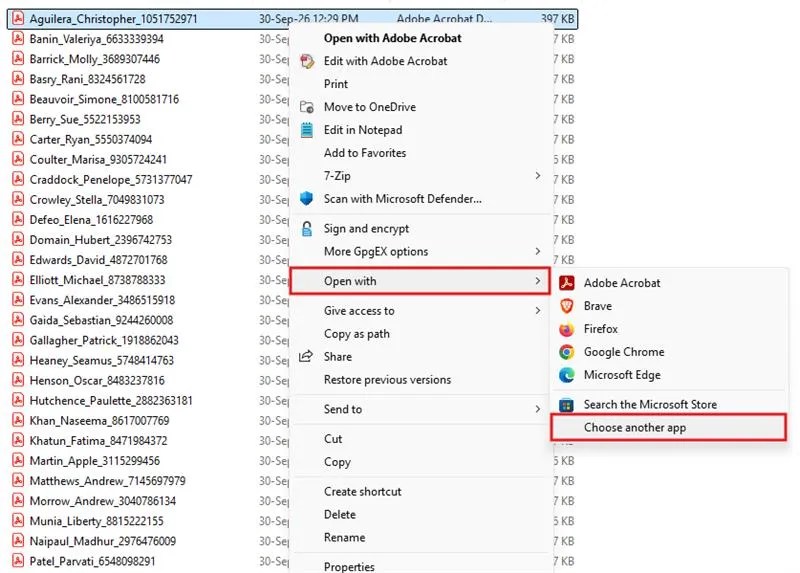
Task: Click PDF icon beside Berry_Sue file
Action: coord(18,119)
